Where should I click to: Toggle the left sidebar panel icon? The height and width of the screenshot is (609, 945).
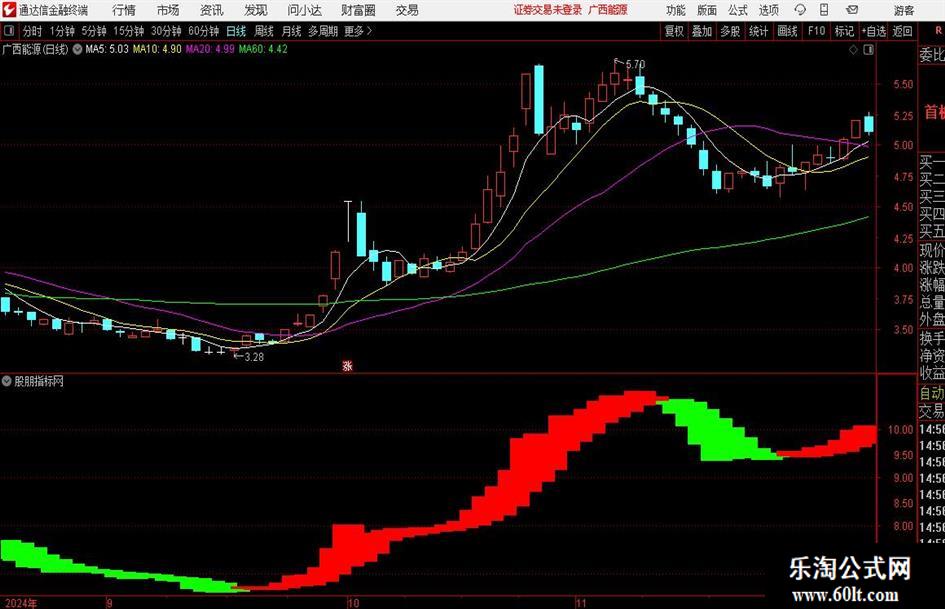click(x=9, y=31)
